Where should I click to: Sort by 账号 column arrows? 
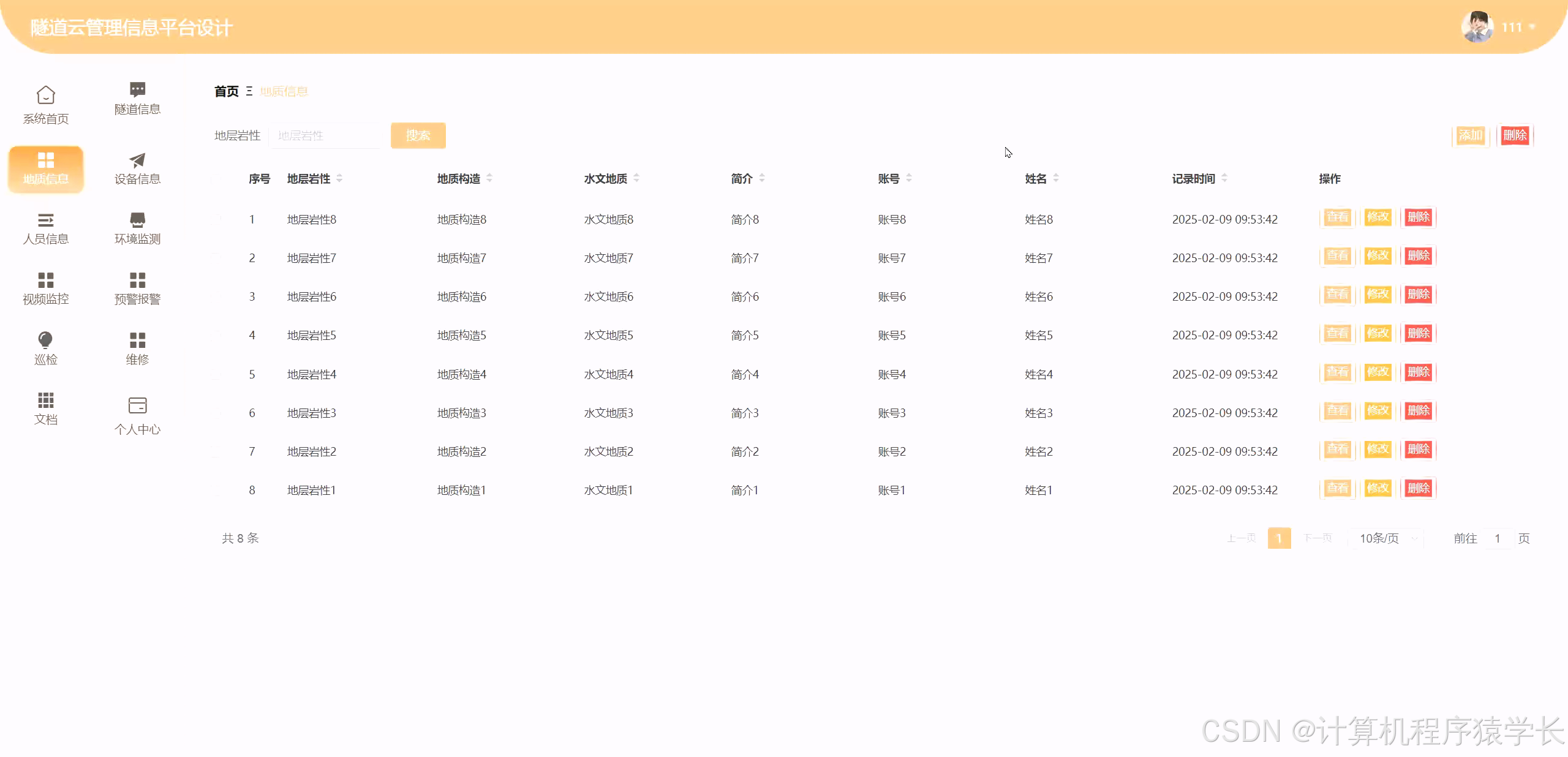(909, 178)
